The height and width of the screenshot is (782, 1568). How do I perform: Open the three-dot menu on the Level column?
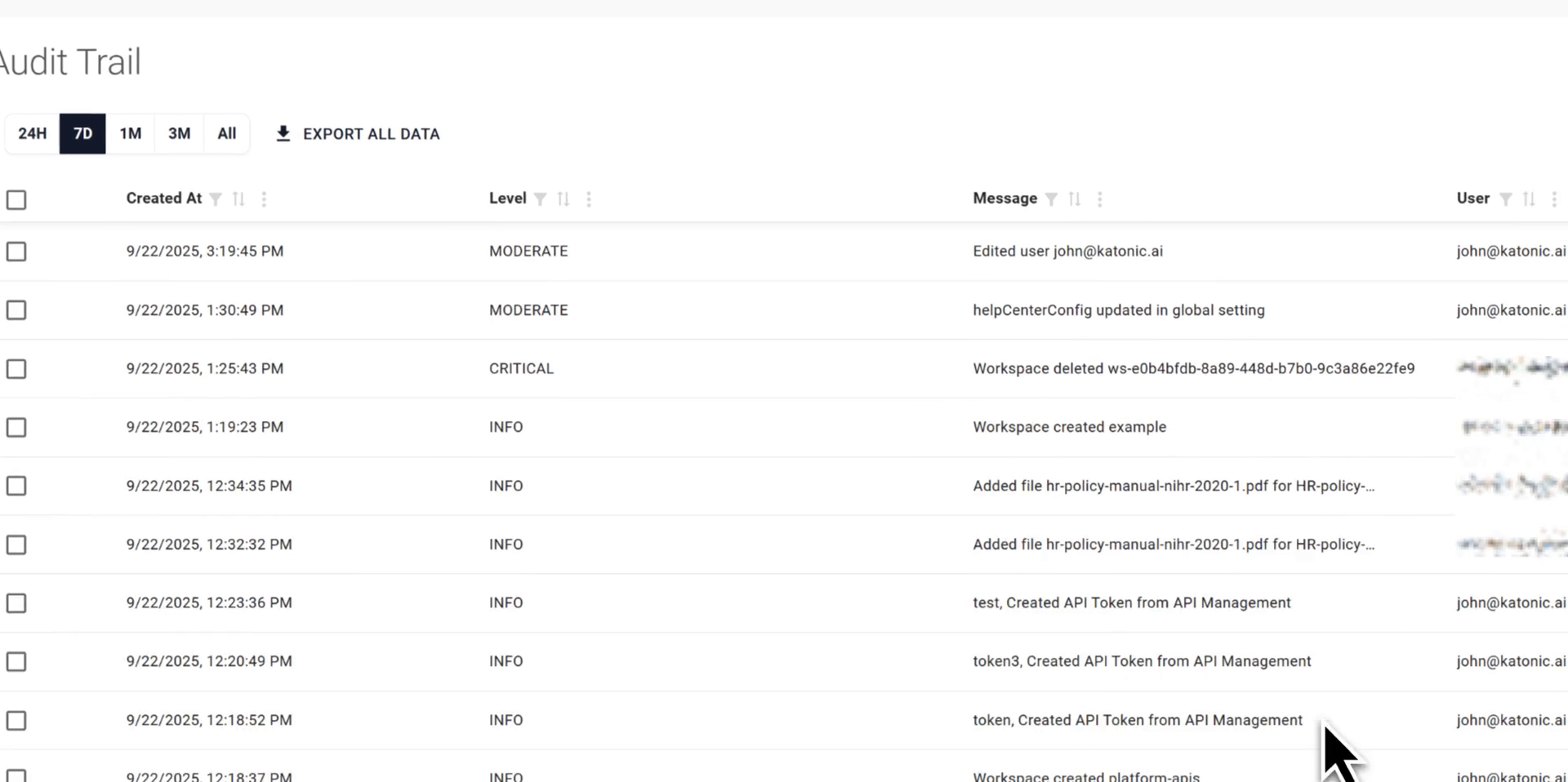coord(589,198)
